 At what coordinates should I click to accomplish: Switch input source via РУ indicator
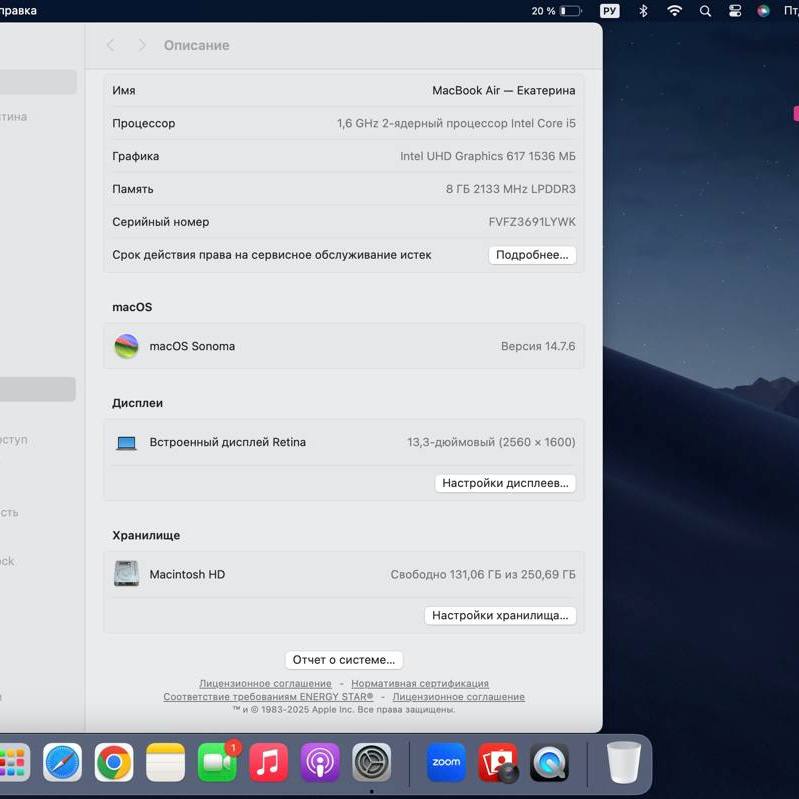tap(609, 11)
